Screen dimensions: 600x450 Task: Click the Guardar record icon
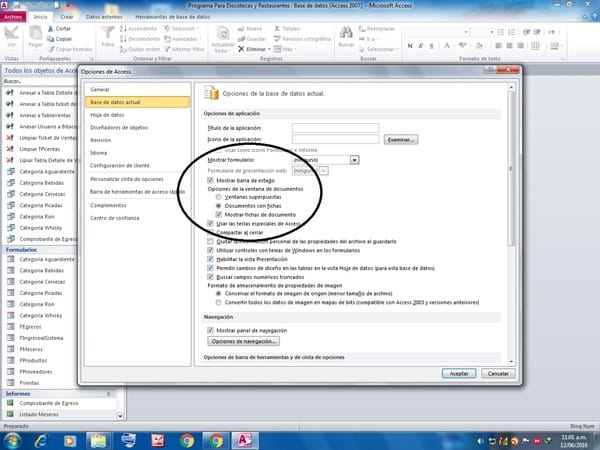coord(241,39)
